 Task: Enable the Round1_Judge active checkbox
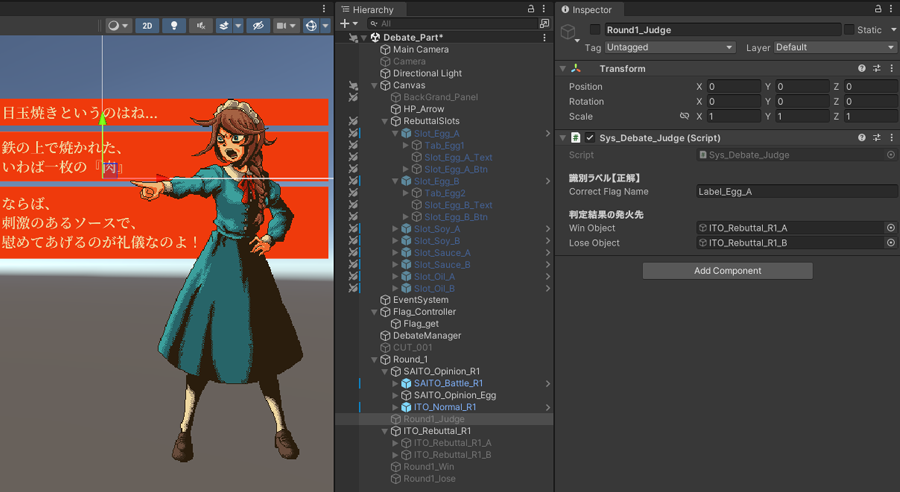click(595, 30)
